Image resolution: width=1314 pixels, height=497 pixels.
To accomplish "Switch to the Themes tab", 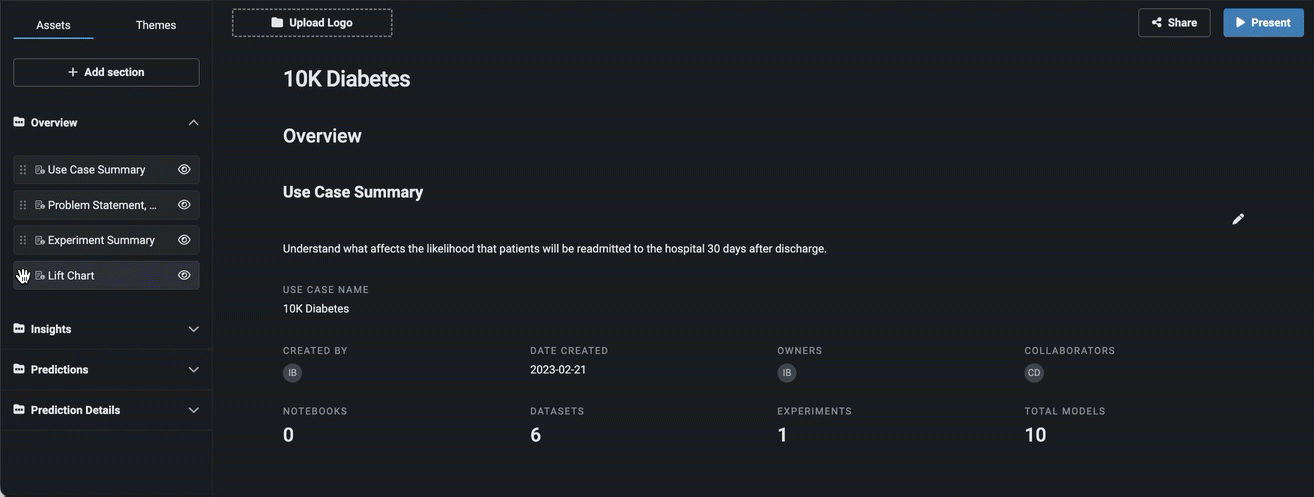I will pos(156,25).
